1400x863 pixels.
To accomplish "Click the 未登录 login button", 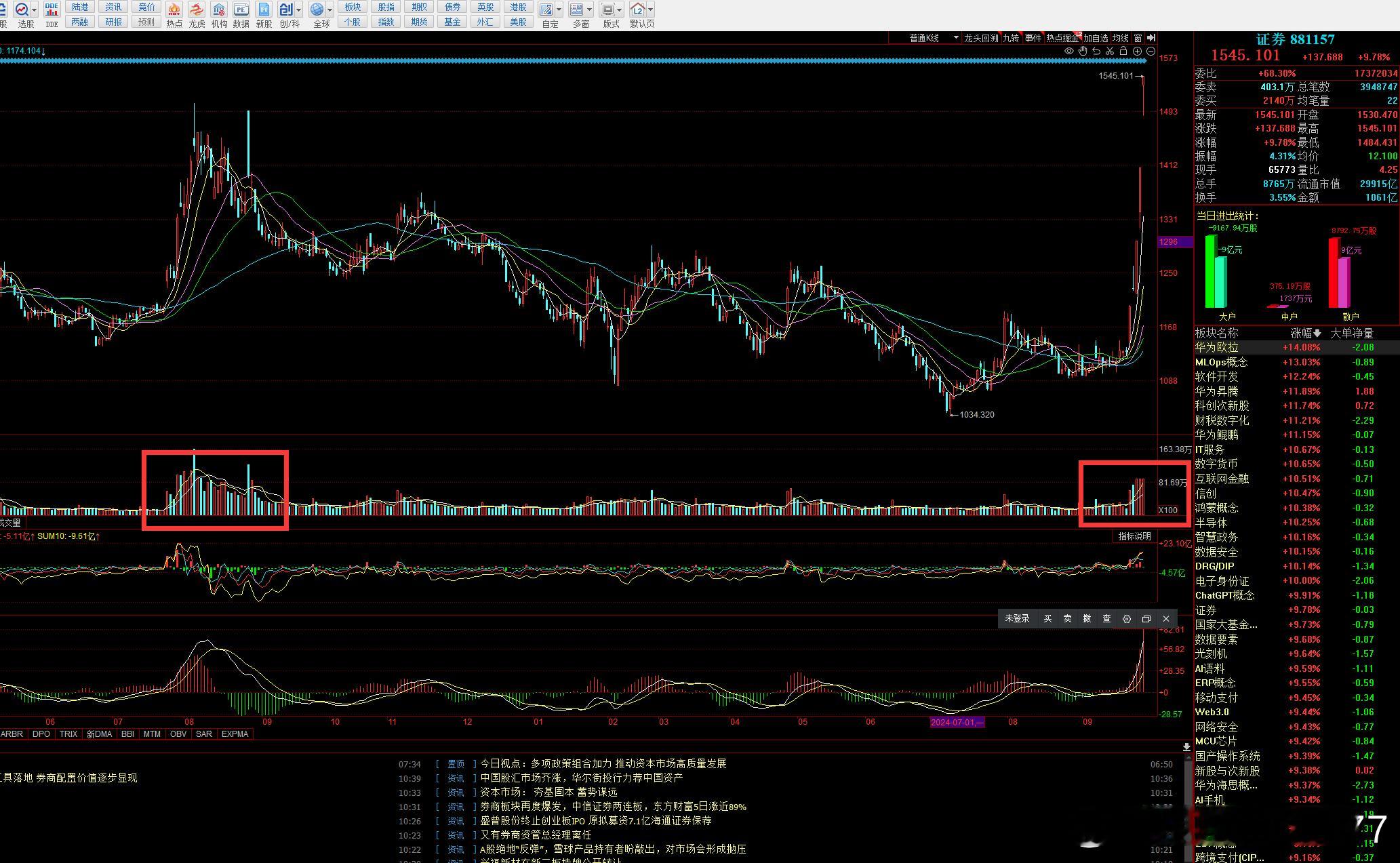I will point(1017,618).
